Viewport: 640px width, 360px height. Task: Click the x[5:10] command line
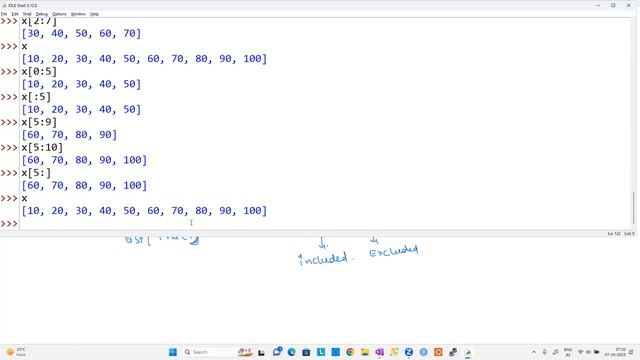[x=42, y=147]
